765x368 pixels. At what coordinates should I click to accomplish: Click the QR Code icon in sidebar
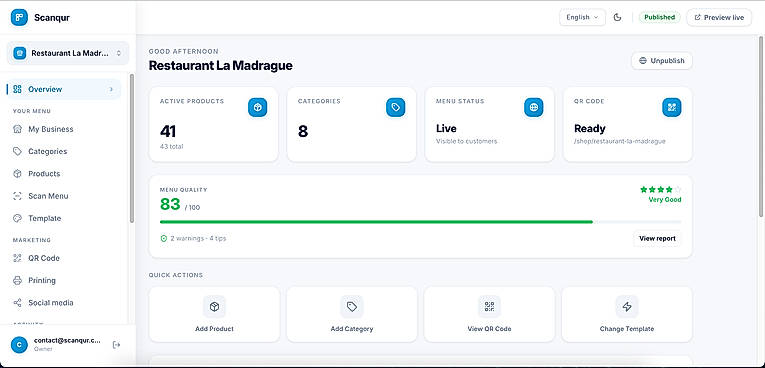pos(18,258)
